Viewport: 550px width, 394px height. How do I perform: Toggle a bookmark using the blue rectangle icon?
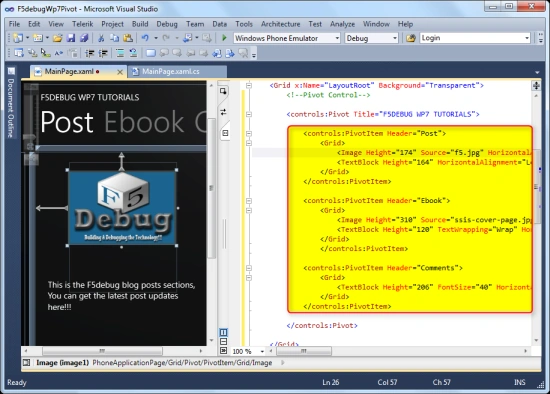coord(151,53)
